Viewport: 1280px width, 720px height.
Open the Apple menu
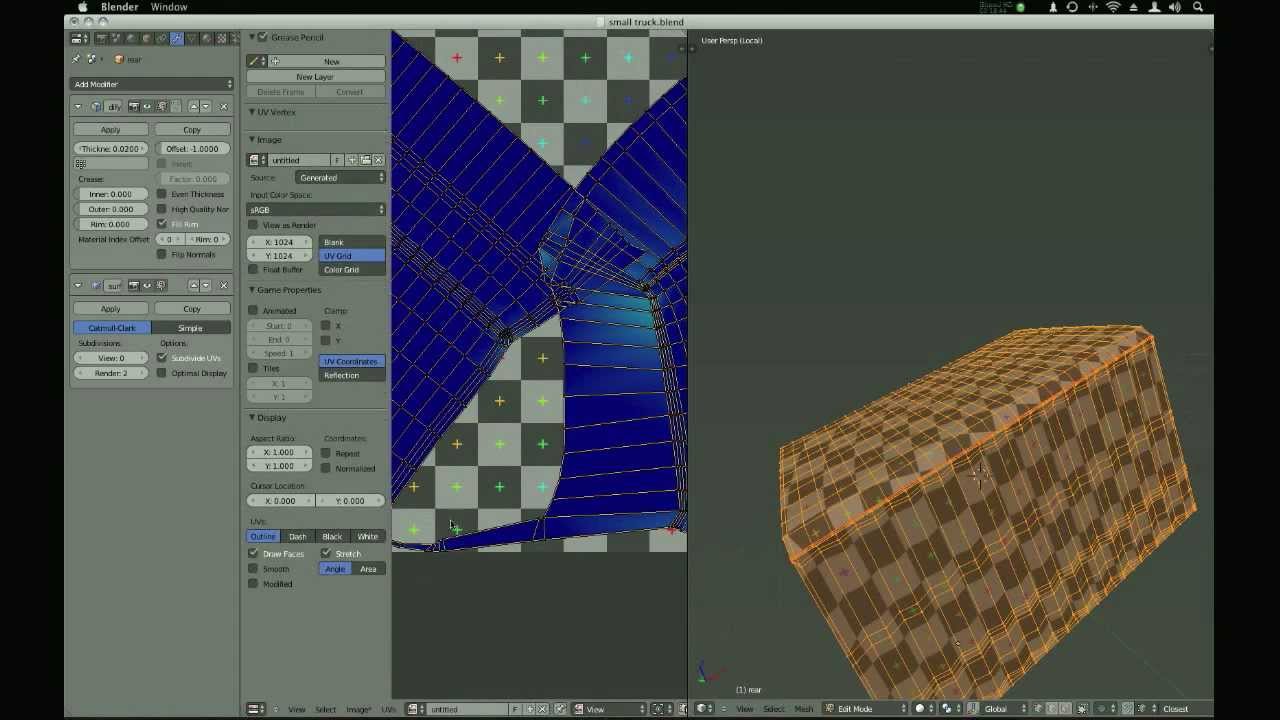click(x=82, y=7)
